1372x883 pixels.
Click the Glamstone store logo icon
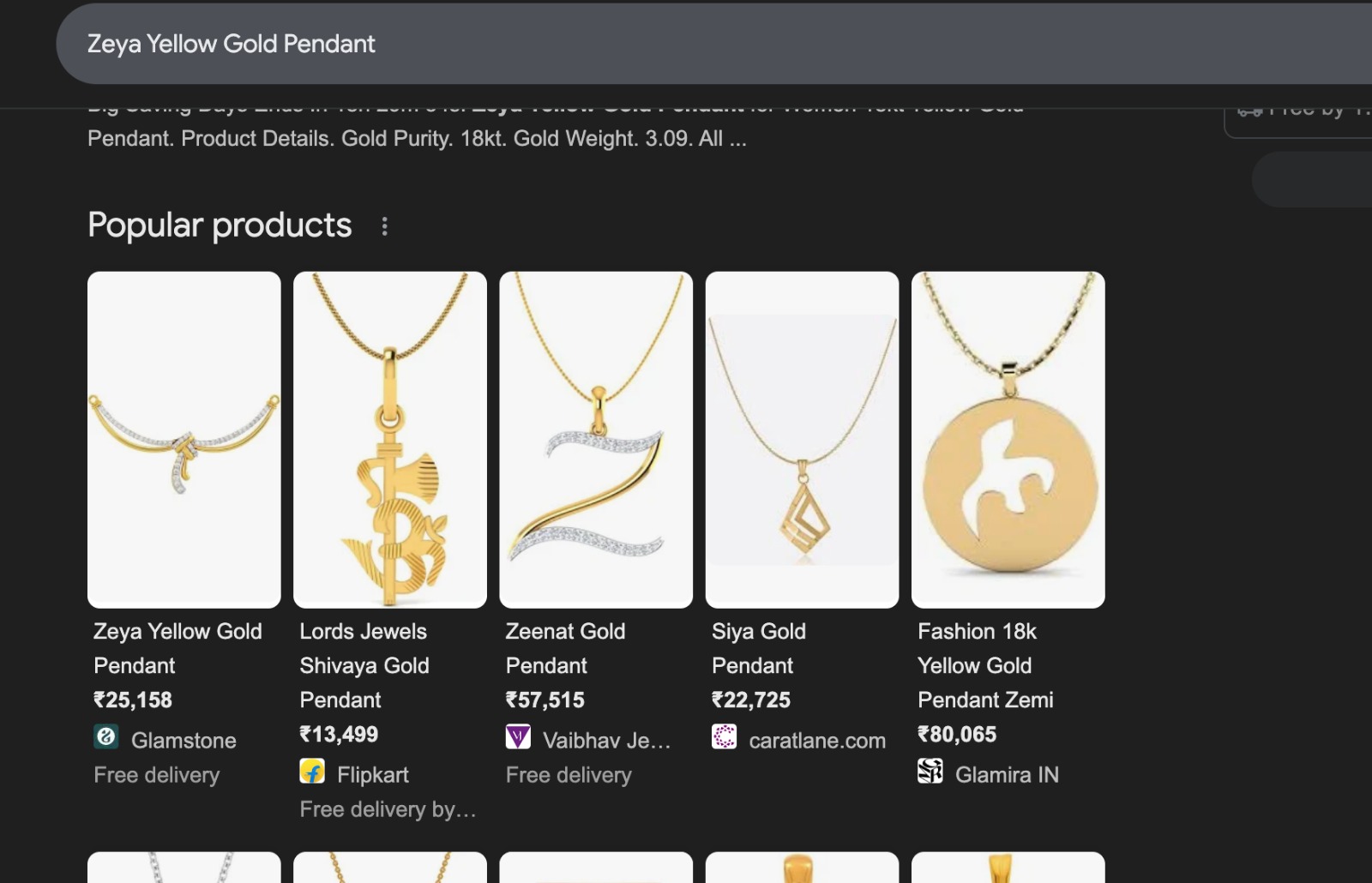coord(106,737)
